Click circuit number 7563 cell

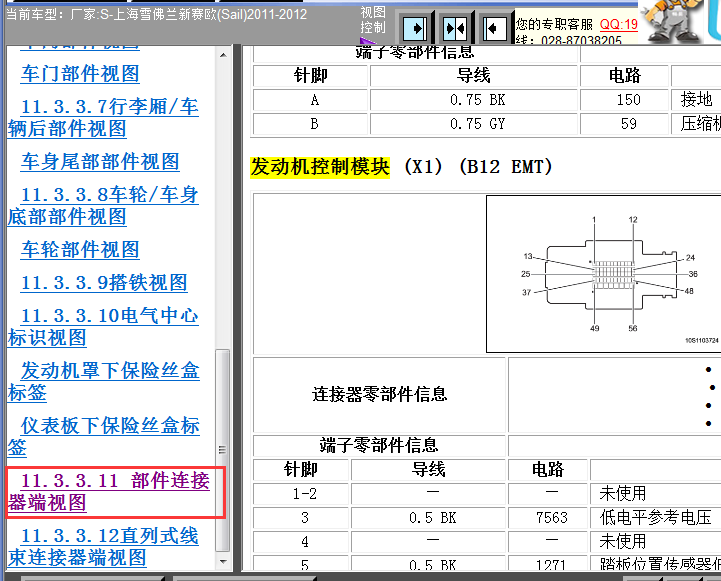[548, 518]
